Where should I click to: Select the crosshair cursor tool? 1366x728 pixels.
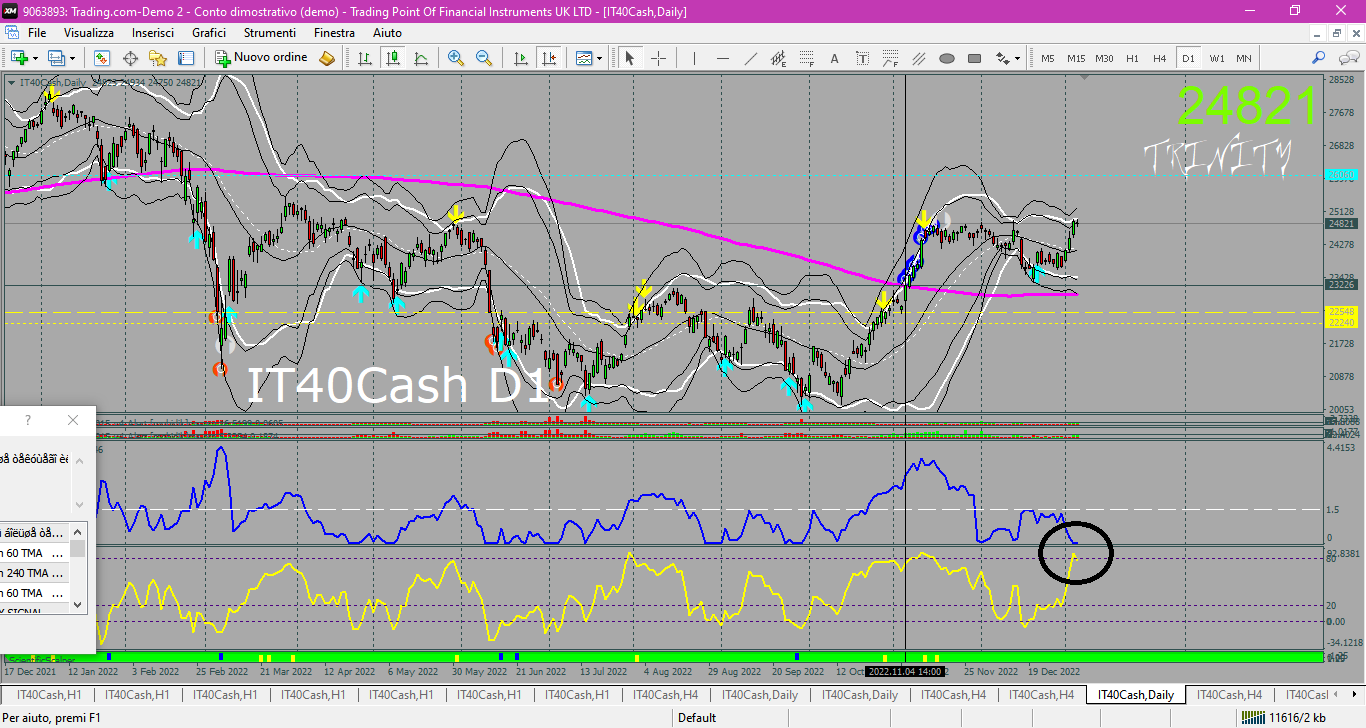click(658, 58)
